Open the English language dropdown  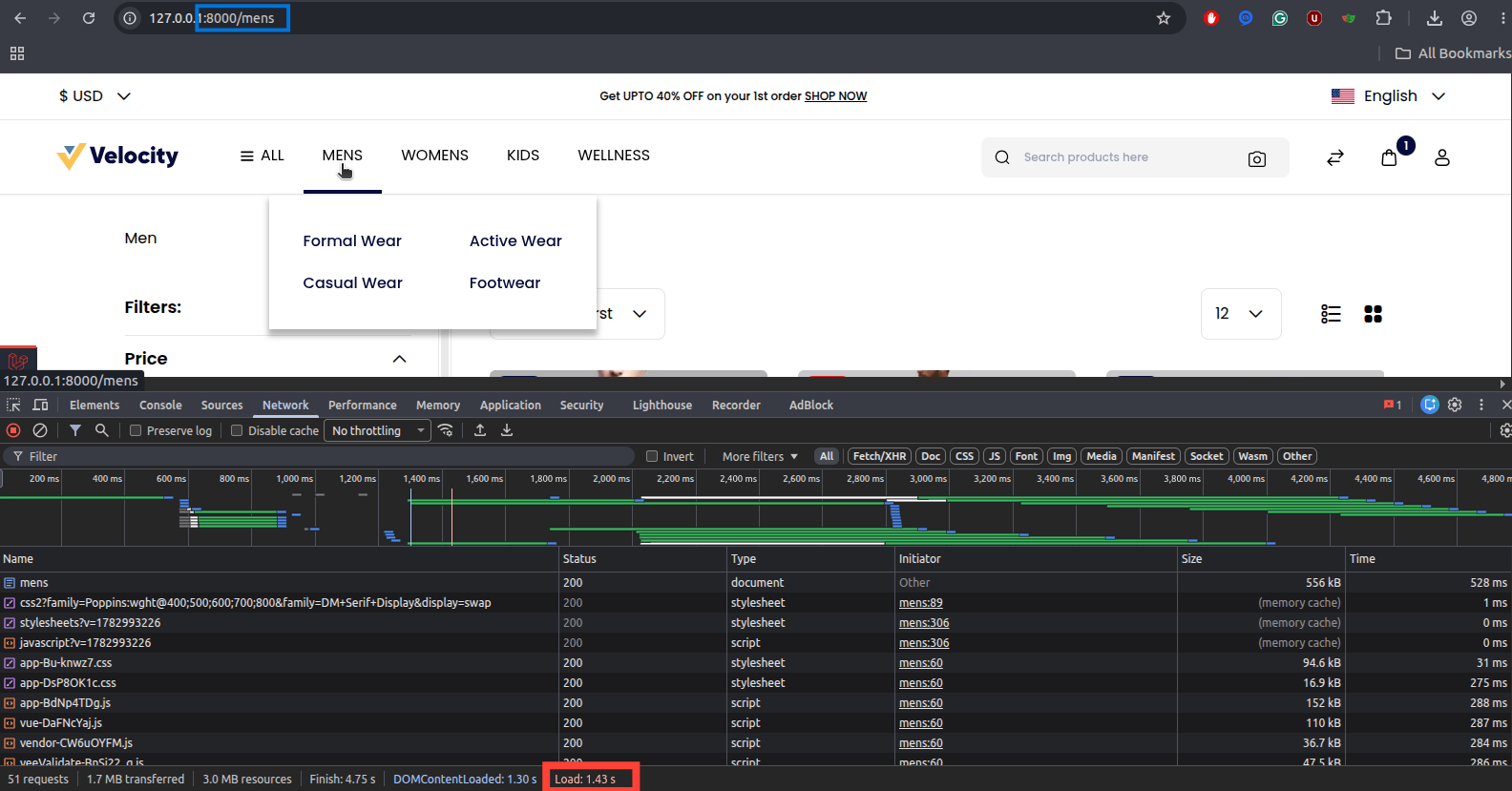point(1389,96)
